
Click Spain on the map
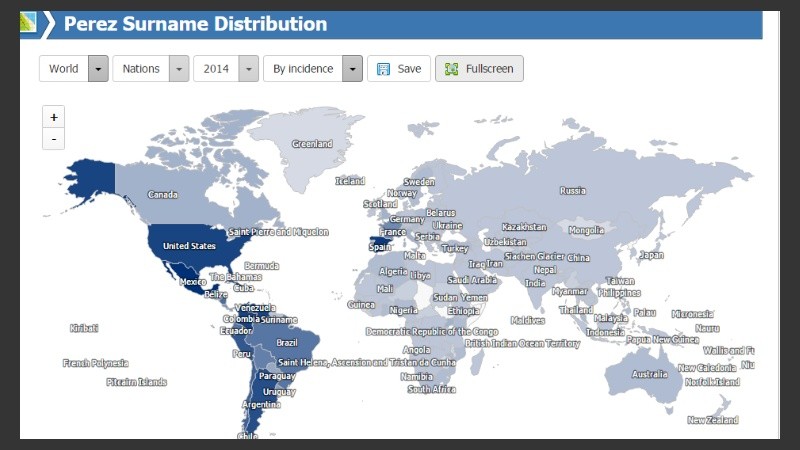(380, 246)
